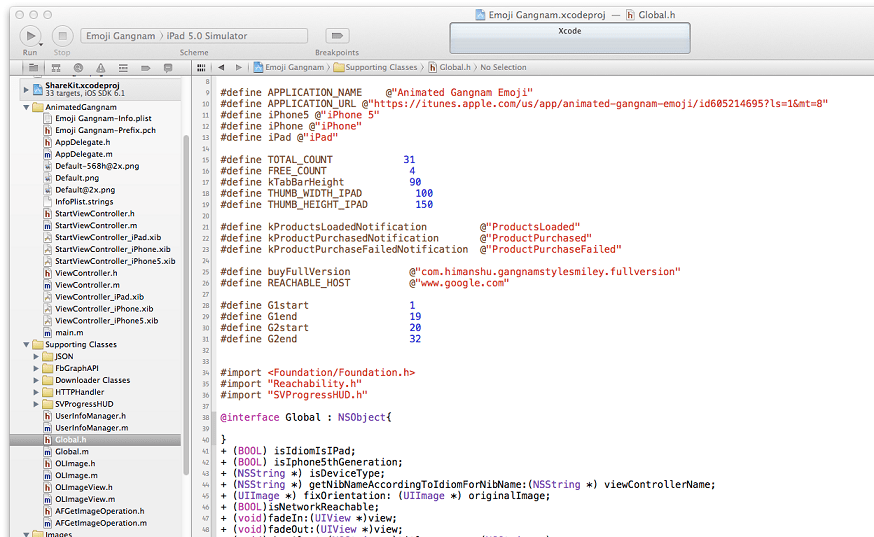Select Default.png image file
This screenshot has height=537, width=874.
pyautogui.click(x=77, y=178)
